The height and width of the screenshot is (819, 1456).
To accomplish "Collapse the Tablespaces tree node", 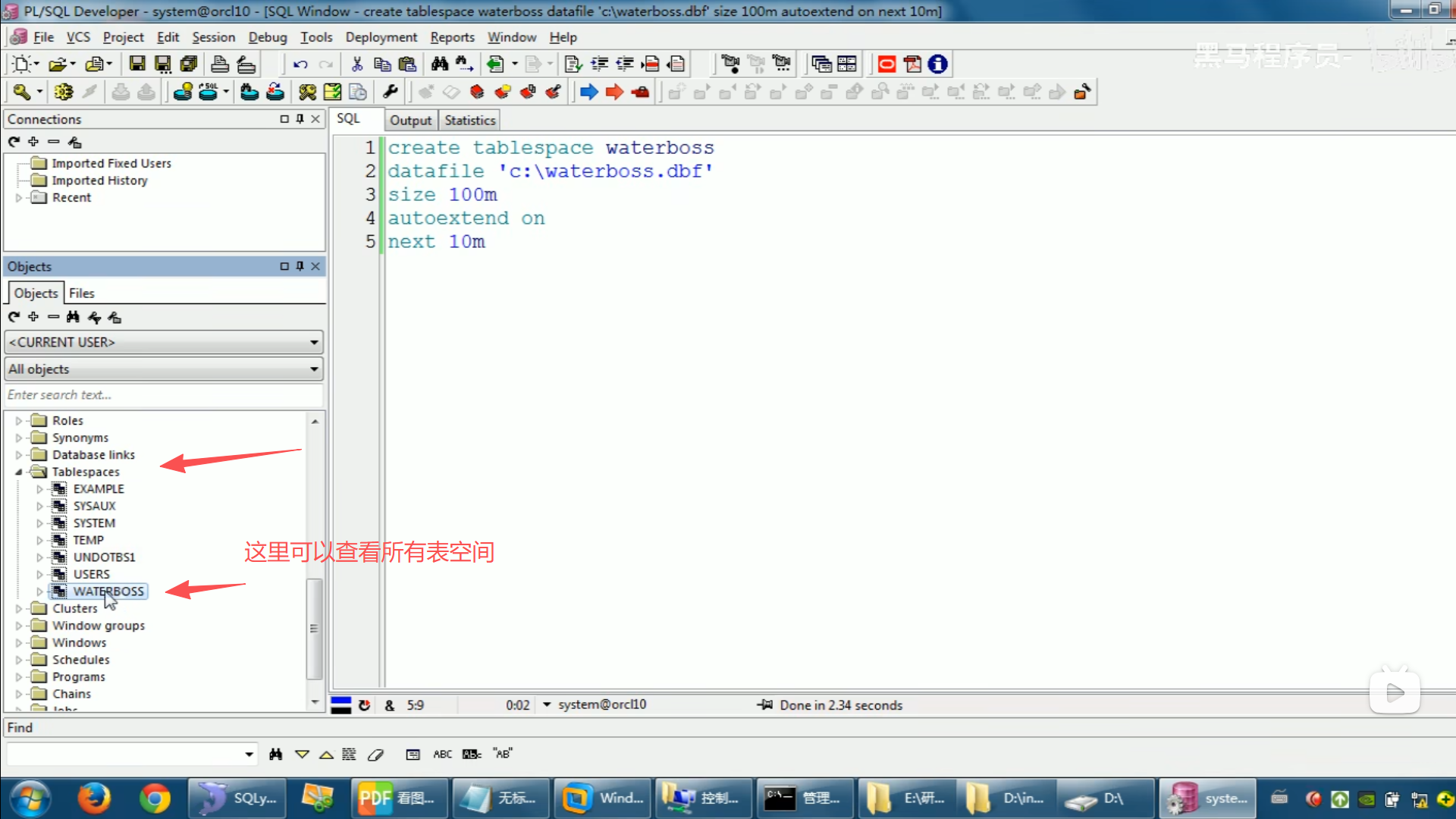I will pyautogui.click(x=19, y=472).
